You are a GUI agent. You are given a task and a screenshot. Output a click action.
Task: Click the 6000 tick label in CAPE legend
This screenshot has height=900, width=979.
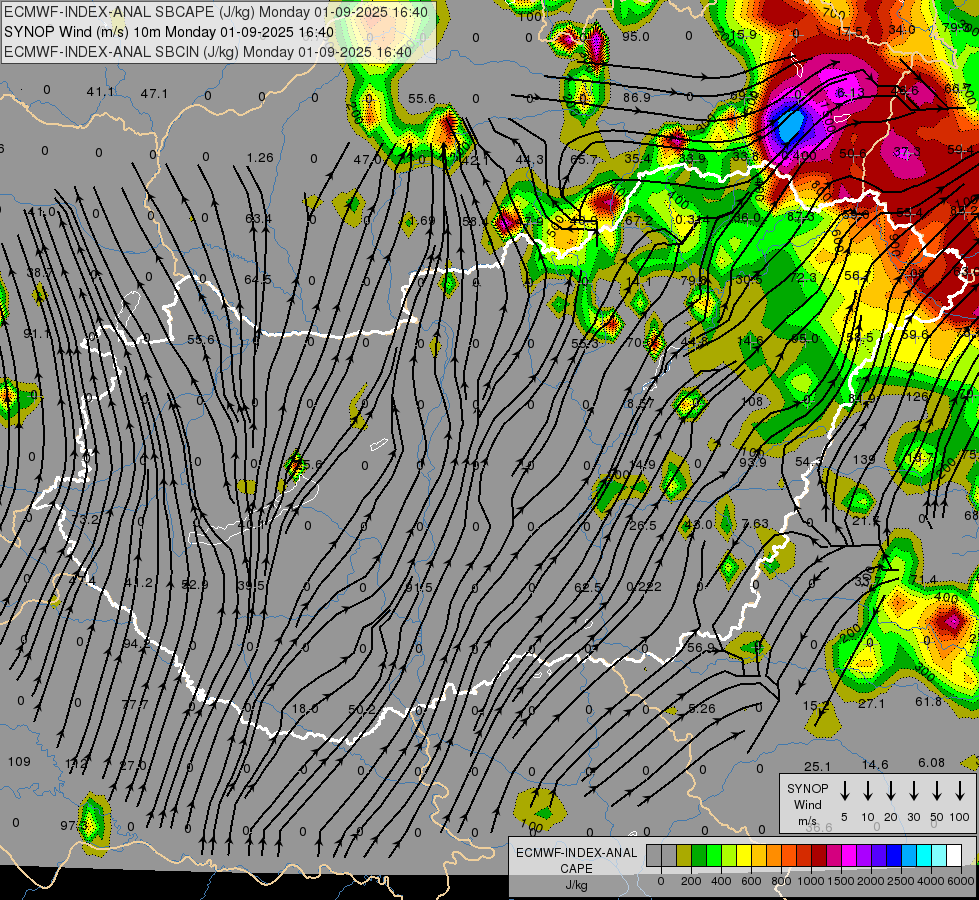coord(961,881)
